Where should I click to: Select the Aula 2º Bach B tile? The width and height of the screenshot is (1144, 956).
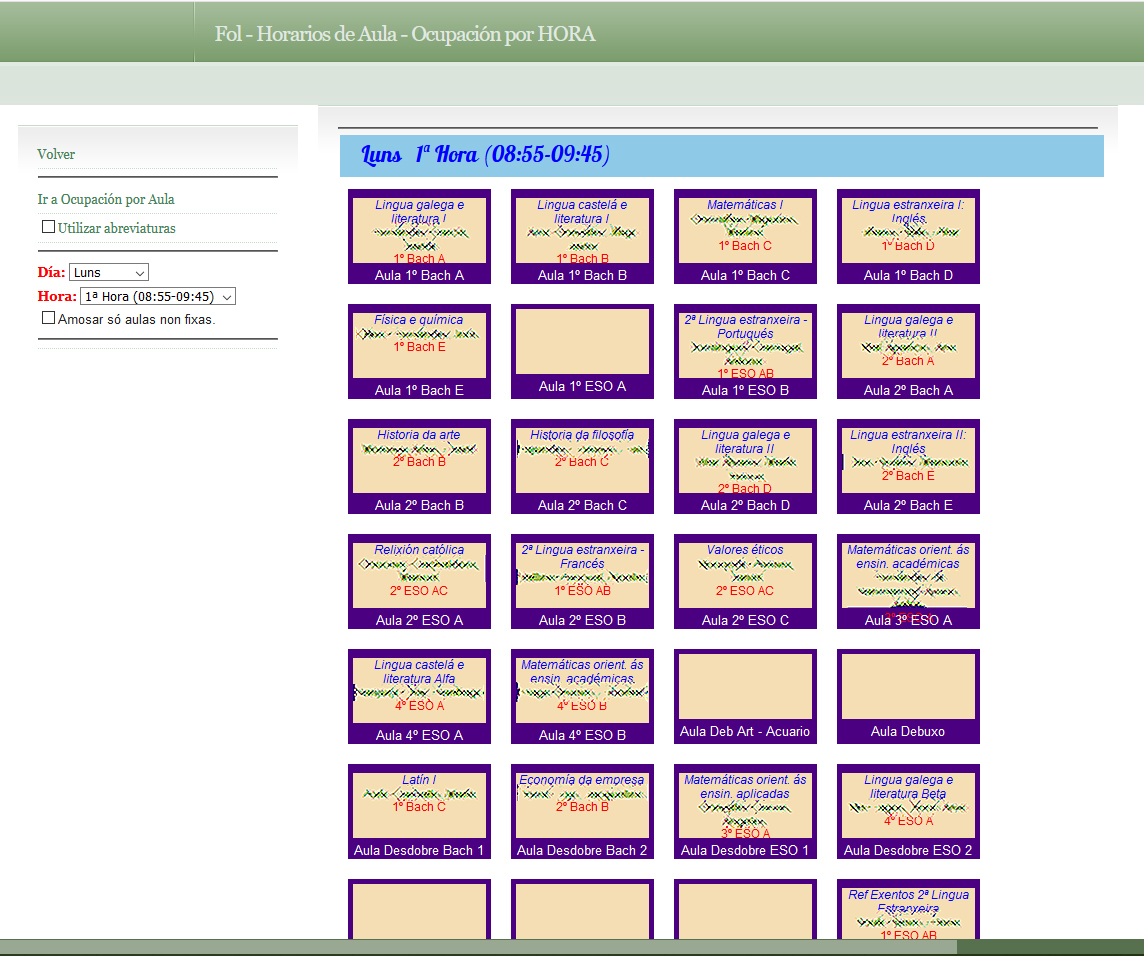[419, 467]
